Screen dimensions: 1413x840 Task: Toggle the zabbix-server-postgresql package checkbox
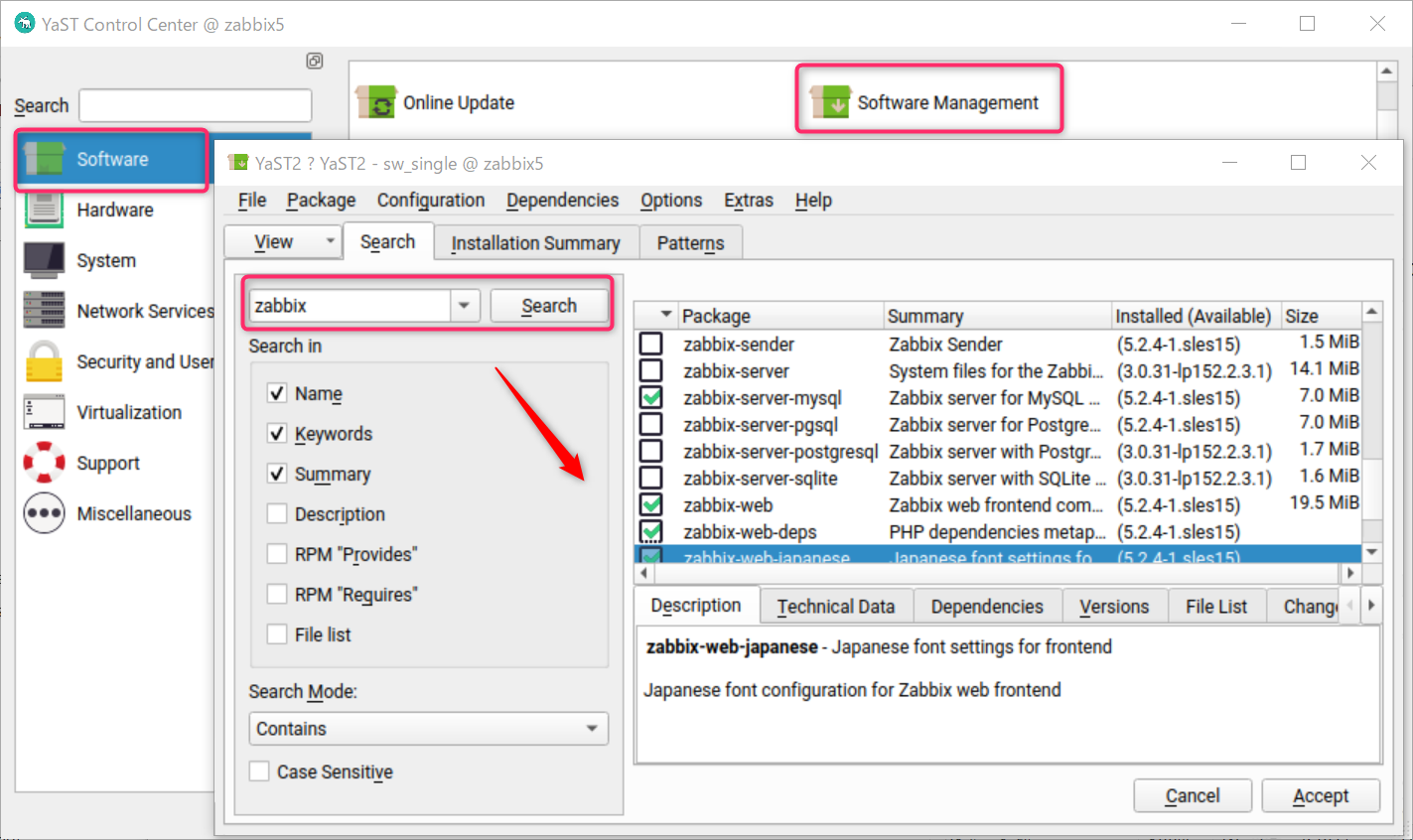[x=651, y=451]
